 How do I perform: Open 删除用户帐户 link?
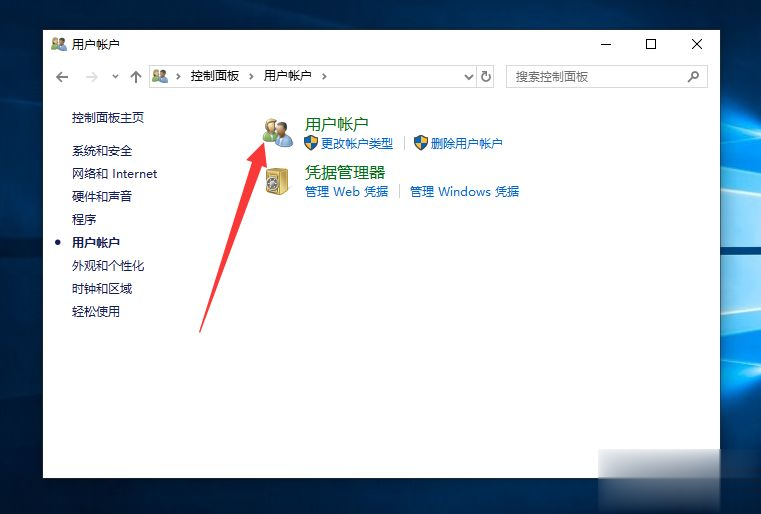point(466,143)
